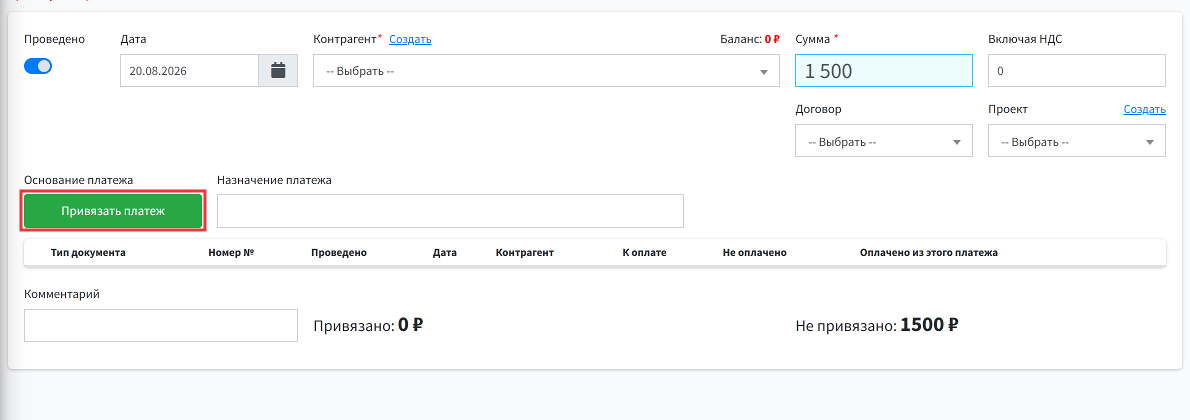Follow the Создать link next to Контрагент
Screen dimensions: 1190x420
(411, 39)
